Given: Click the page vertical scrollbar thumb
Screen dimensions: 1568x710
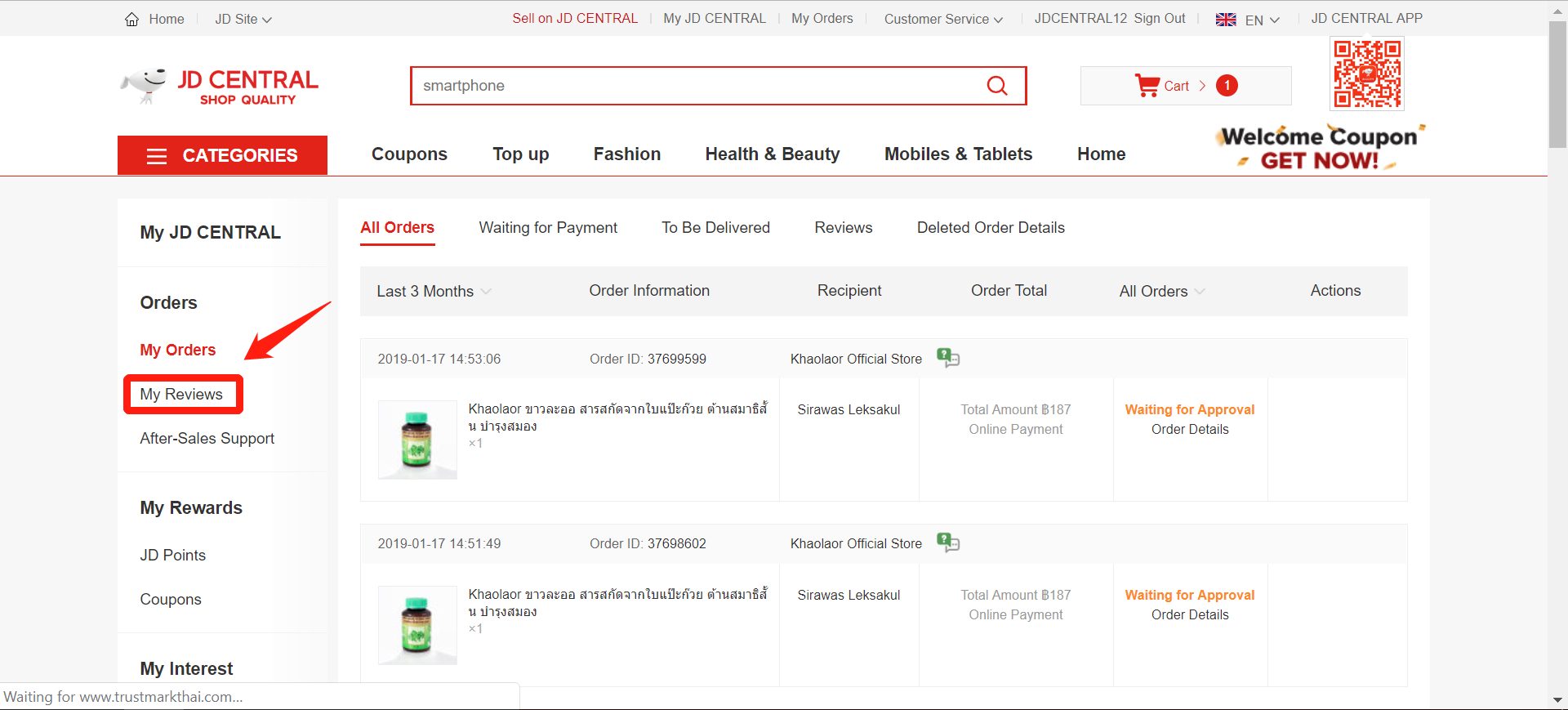Looking at the screenshot, I should 1557,85.
